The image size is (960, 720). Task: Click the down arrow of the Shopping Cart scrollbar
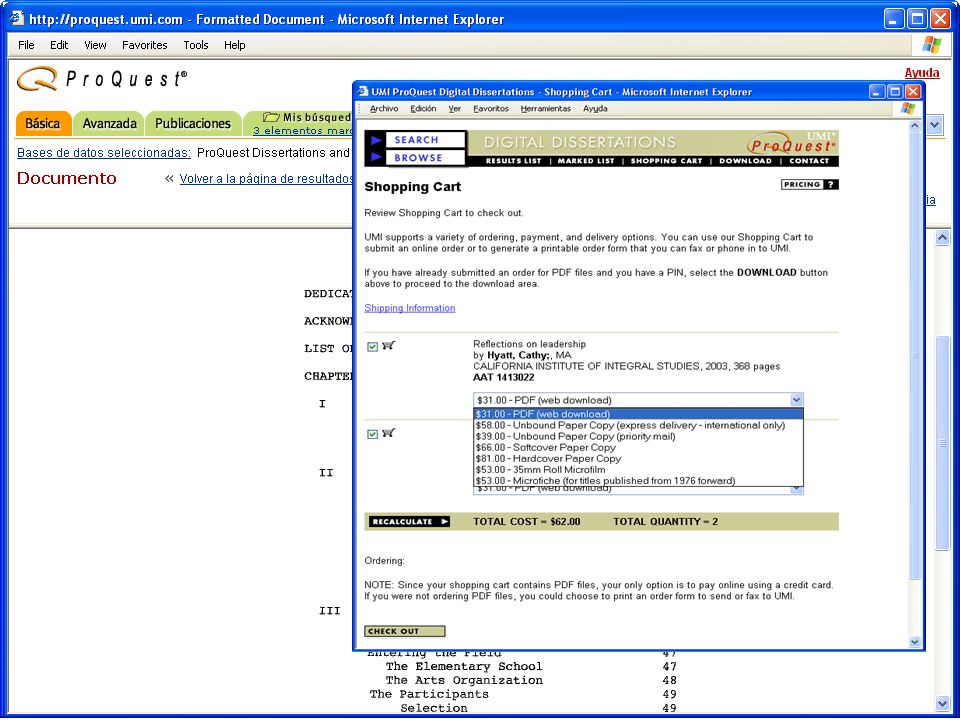point(915,642)
